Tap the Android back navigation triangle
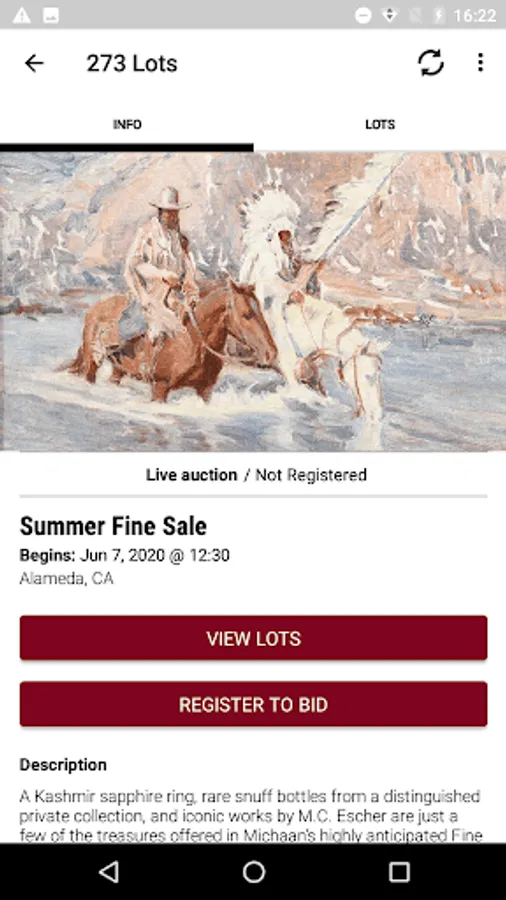This screenshot has height=900, width=506. click(108, 872)
